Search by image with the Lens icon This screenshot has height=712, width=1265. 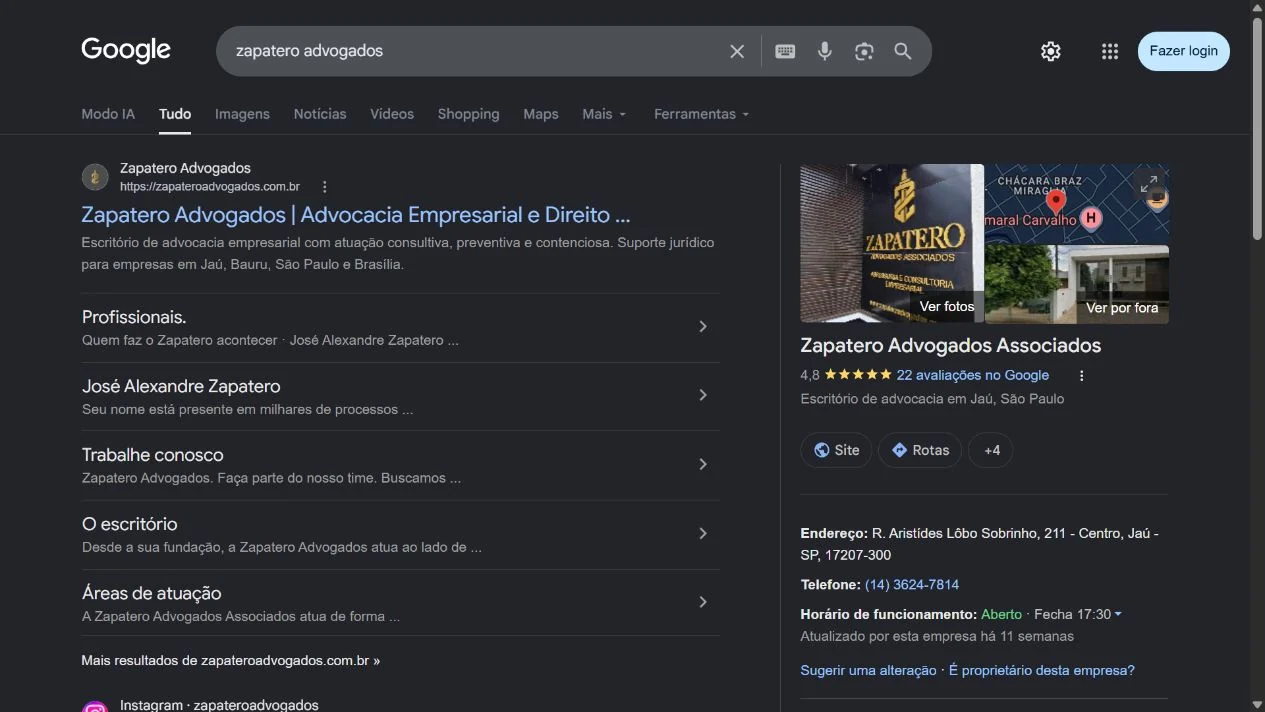tap(864, 51)
